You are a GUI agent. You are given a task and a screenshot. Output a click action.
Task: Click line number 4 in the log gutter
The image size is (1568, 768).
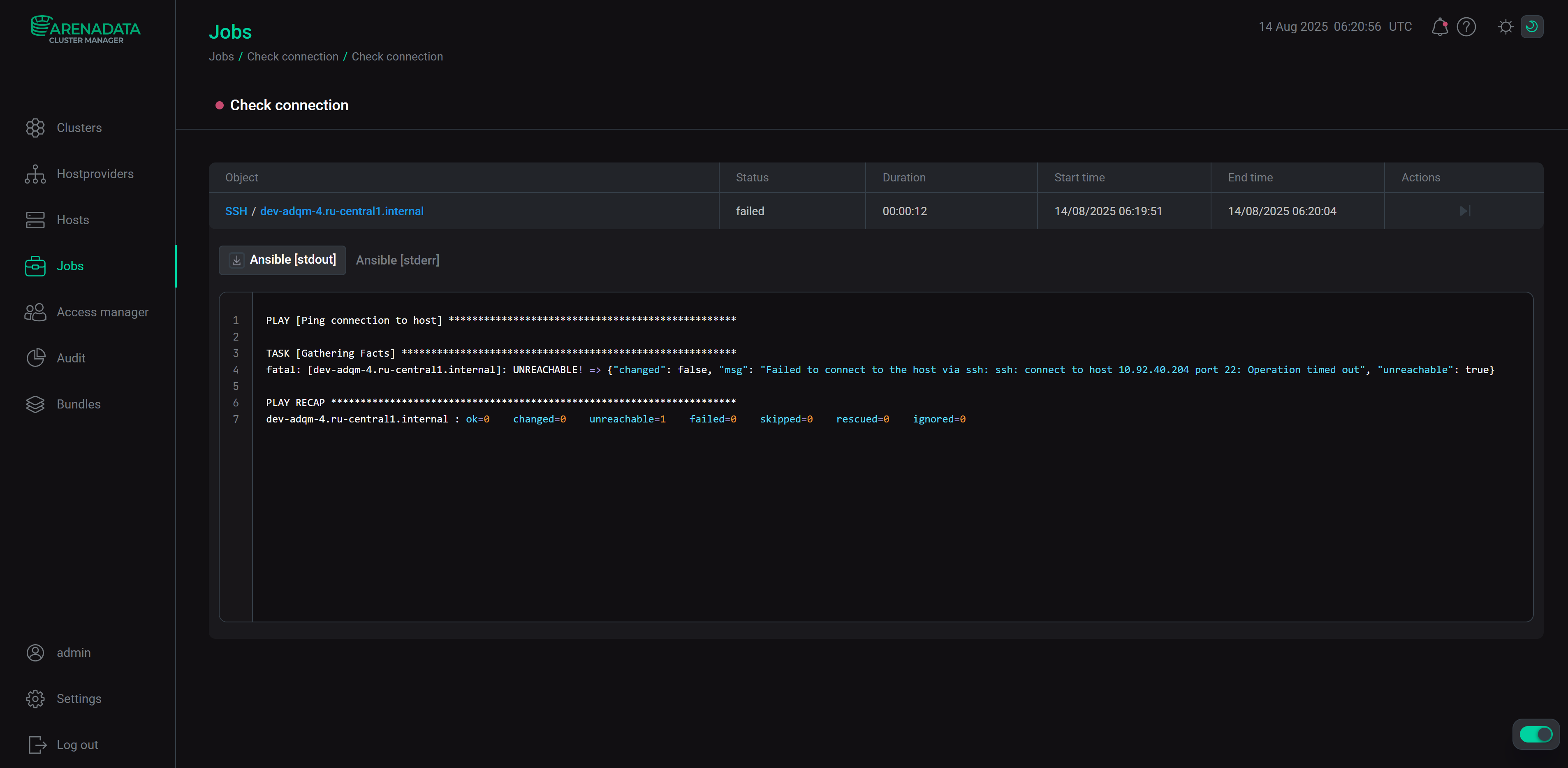236,369
